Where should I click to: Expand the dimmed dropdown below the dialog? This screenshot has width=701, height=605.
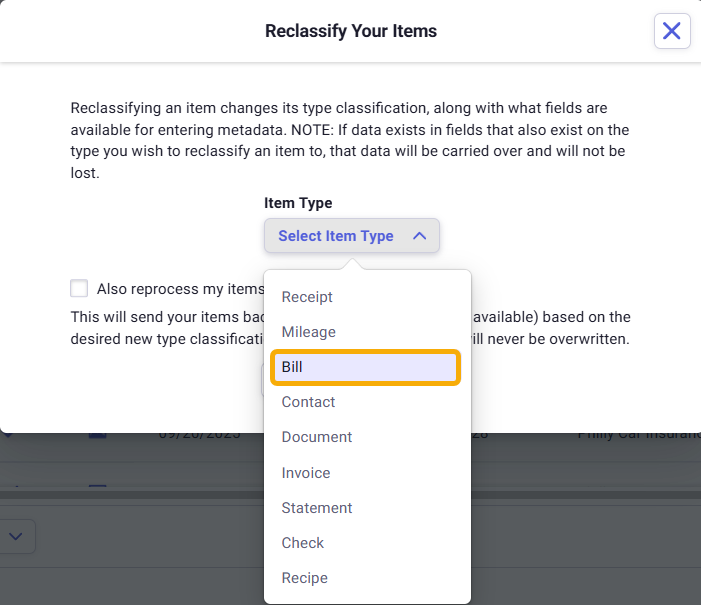(16, 536)
